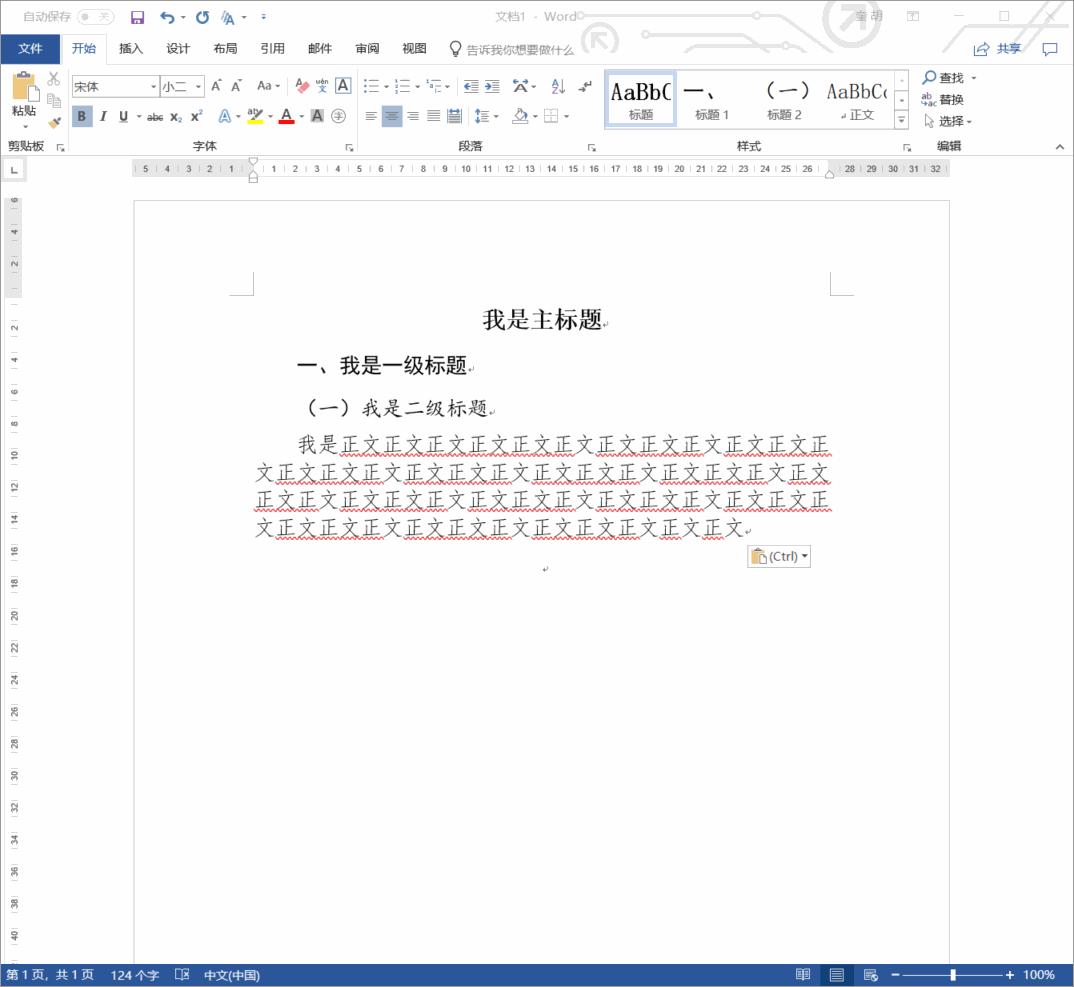Expand the bullet list dropdown
This screenshot has height=987, width=1074.
click(385, 86)
